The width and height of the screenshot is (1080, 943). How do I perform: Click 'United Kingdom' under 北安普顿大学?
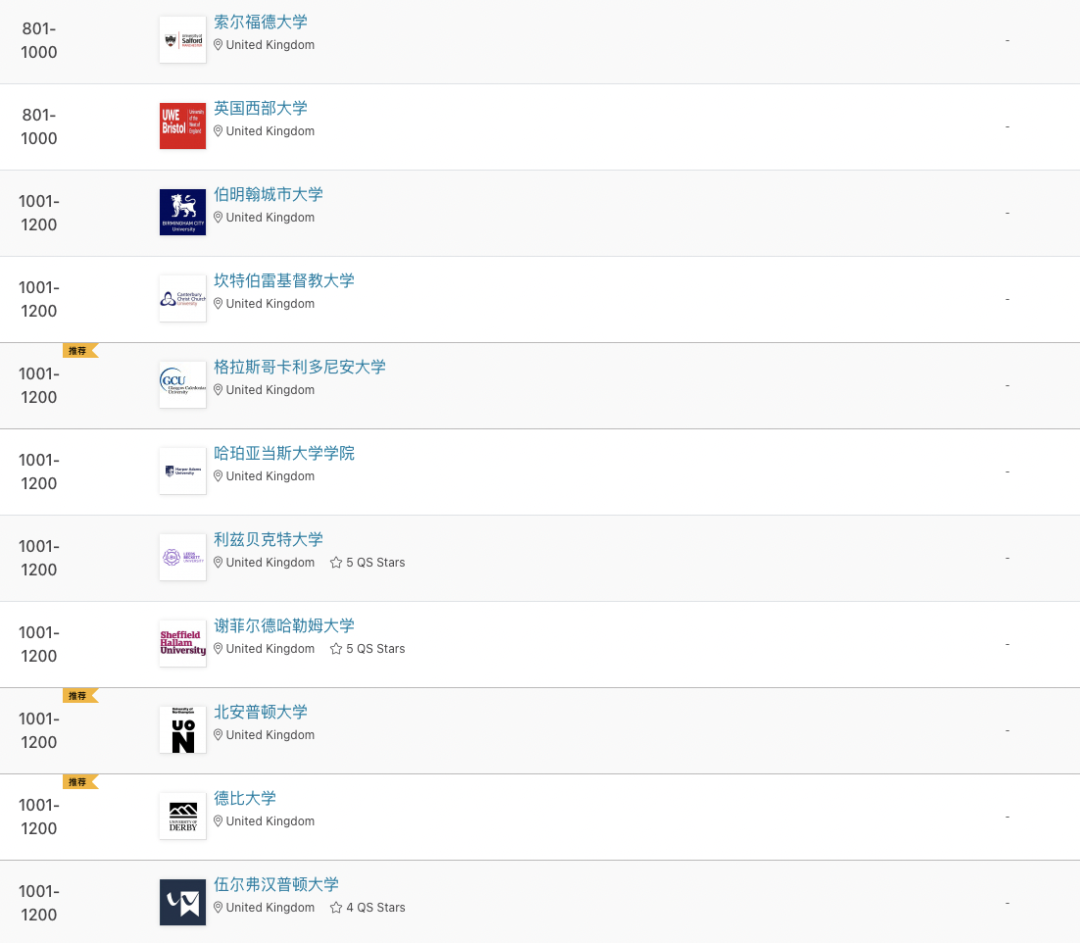(270, 735)
